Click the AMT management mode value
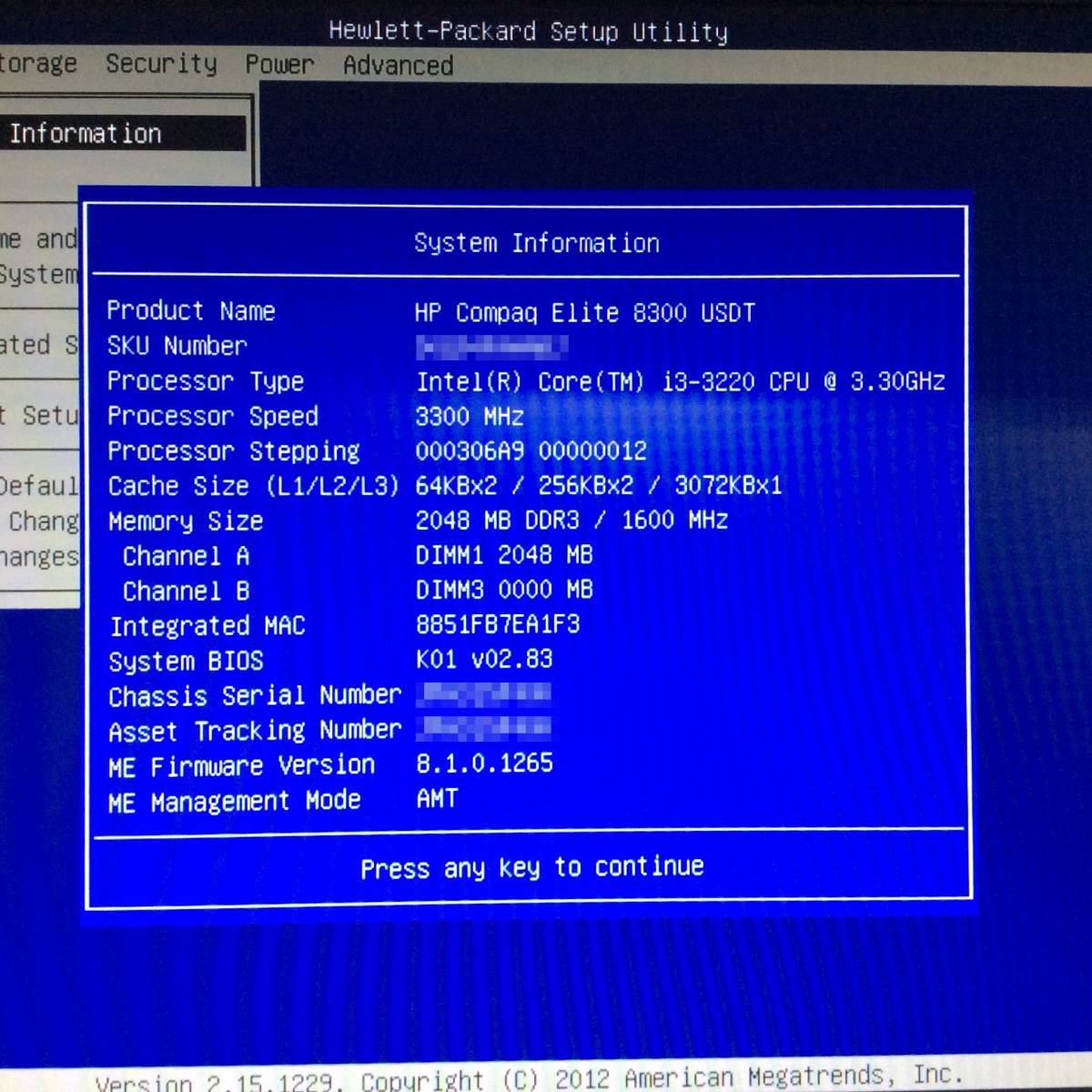1092x1092 pixels. click(437, 799)
